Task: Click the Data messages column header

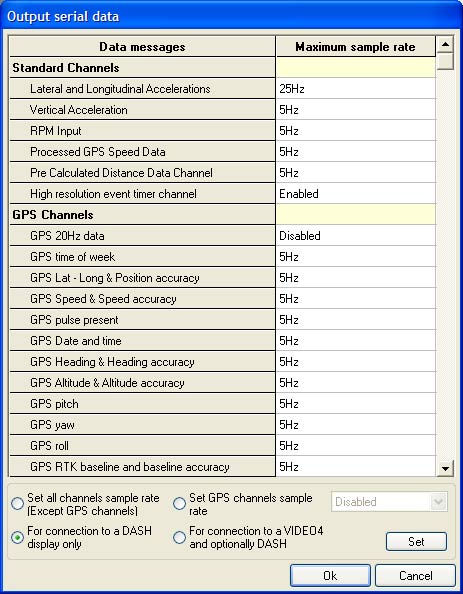Action: (x=142, y=47)
